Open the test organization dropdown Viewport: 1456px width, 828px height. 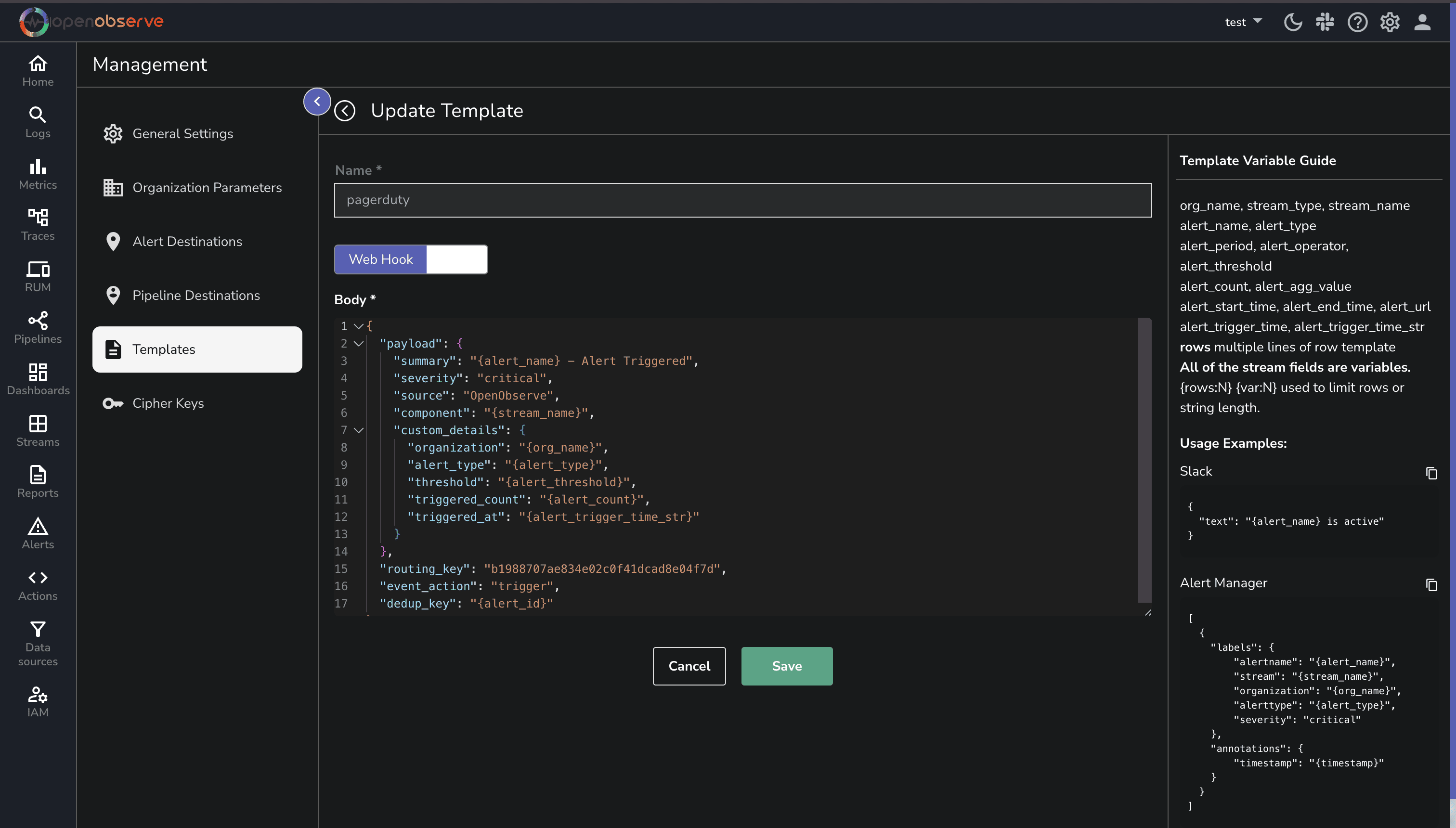pyautogui.click(x=1243, y=22)
